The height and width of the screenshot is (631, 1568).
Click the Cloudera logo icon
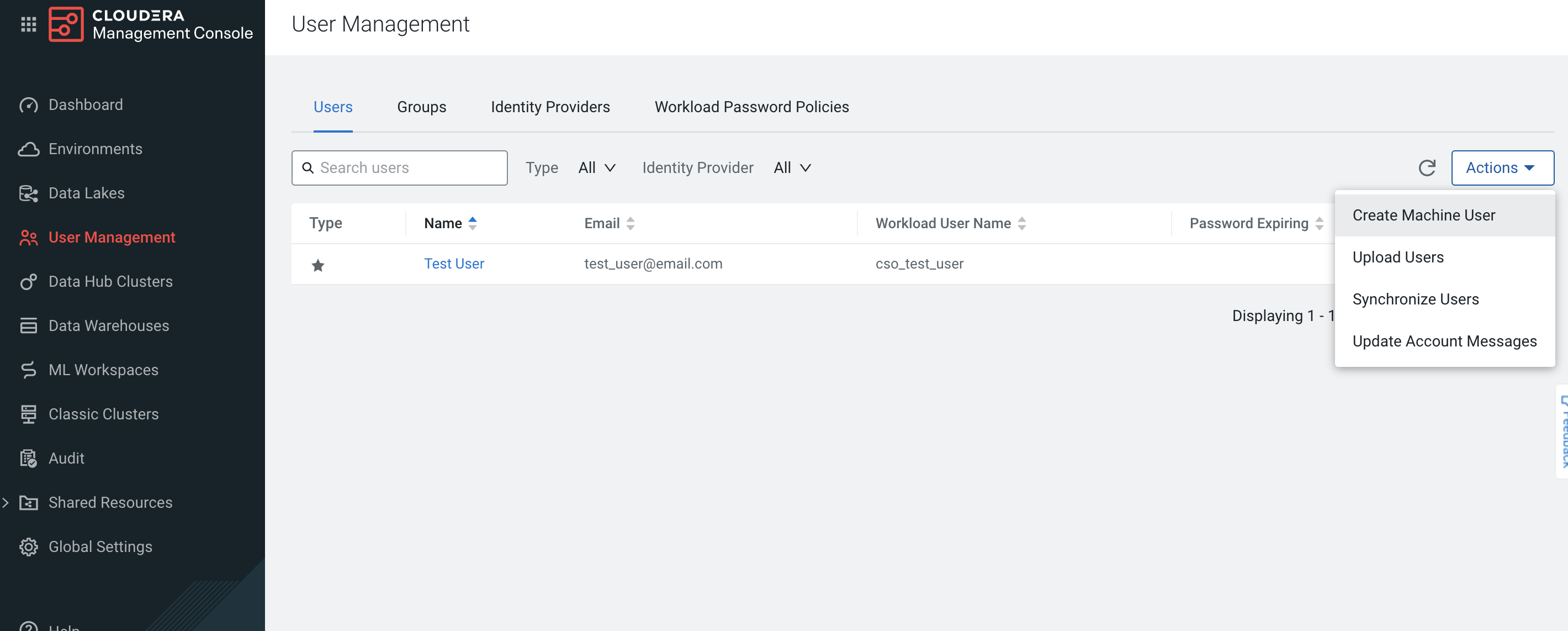[x=66, y=24]
